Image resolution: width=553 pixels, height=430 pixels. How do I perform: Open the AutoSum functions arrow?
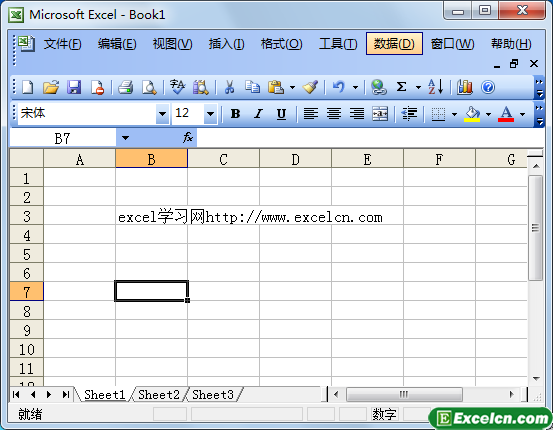click(418, 87)
